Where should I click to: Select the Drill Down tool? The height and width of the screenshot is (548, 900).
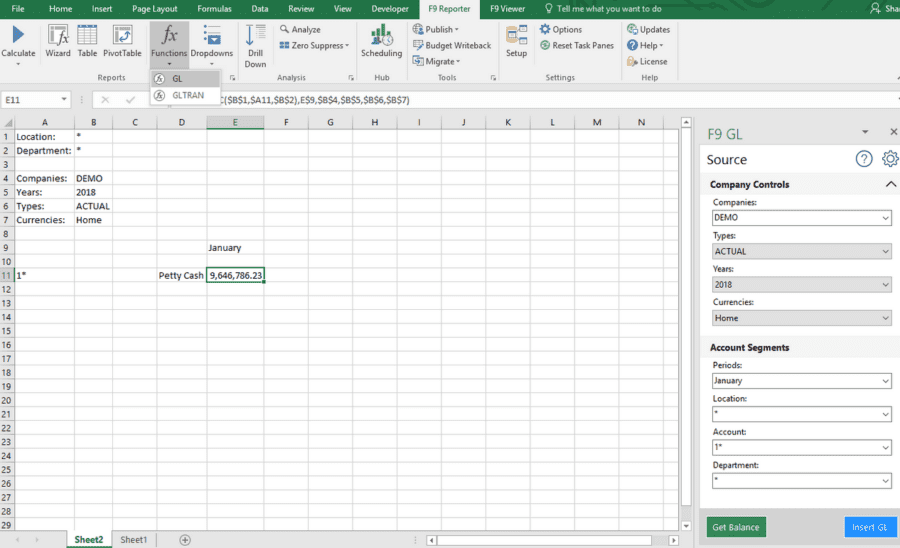click(255, 46)
